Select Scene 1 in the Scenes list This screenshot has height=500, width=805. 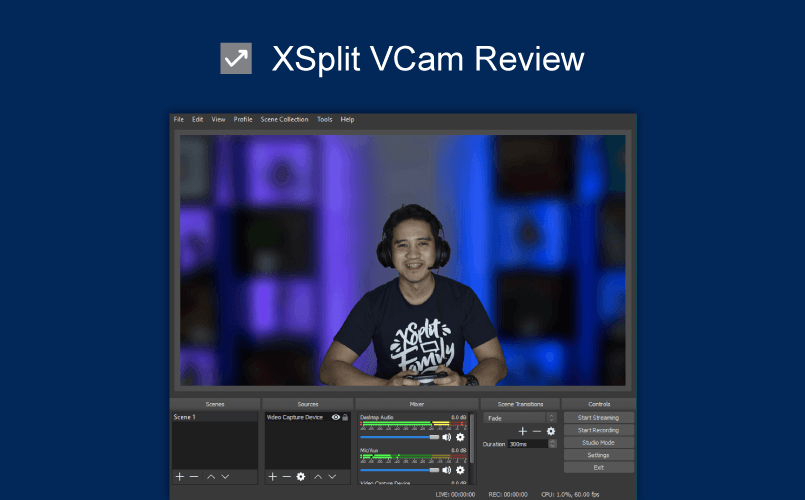215,417
